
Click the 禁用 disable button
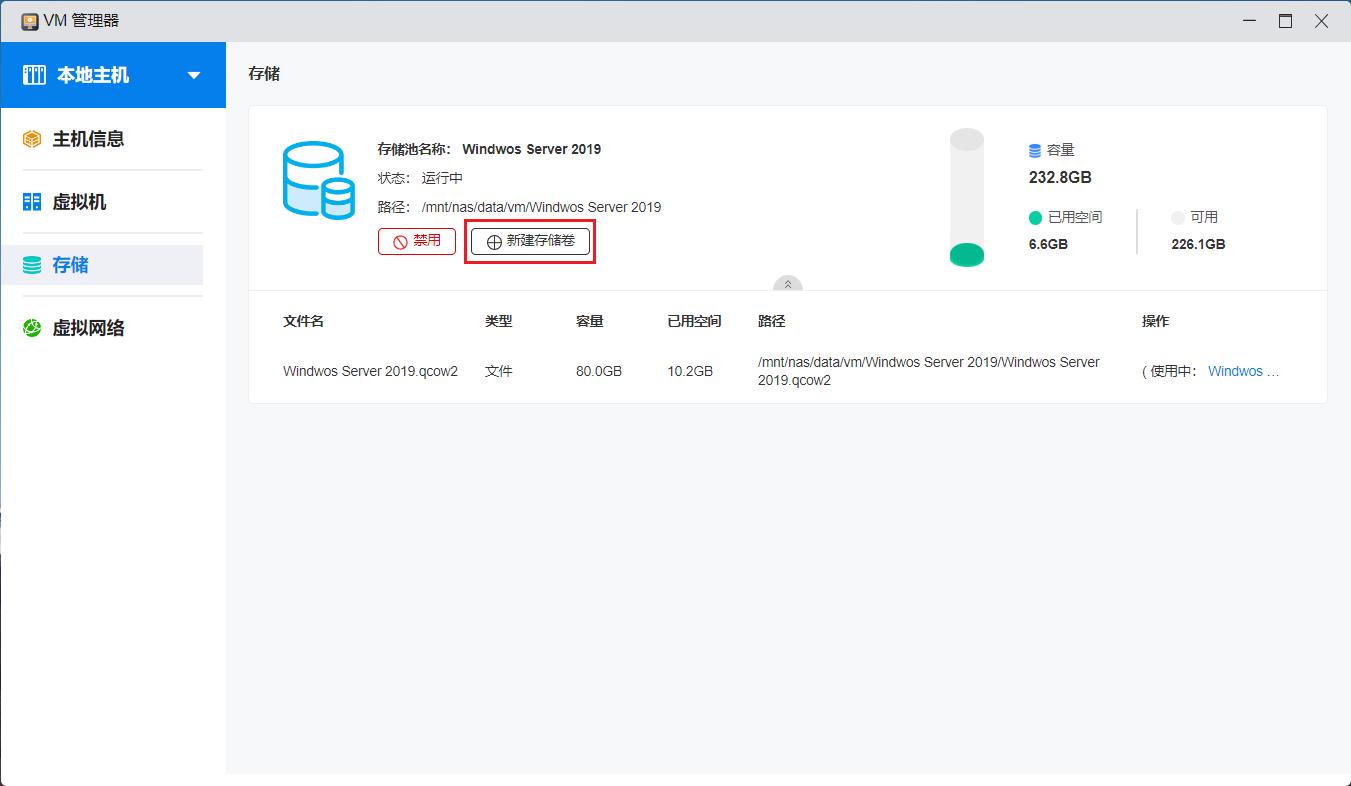click(417, 241)
